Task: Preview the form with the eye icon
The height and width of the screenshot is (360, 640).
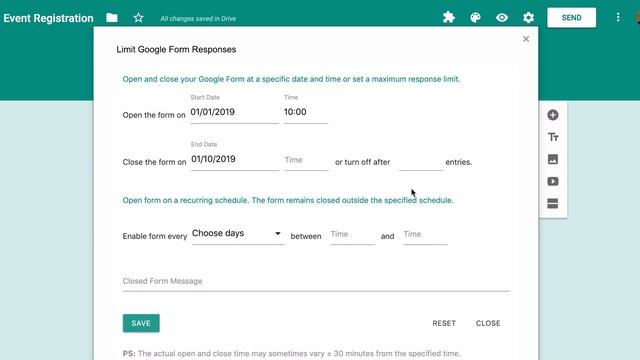Action: click(502, 18)
